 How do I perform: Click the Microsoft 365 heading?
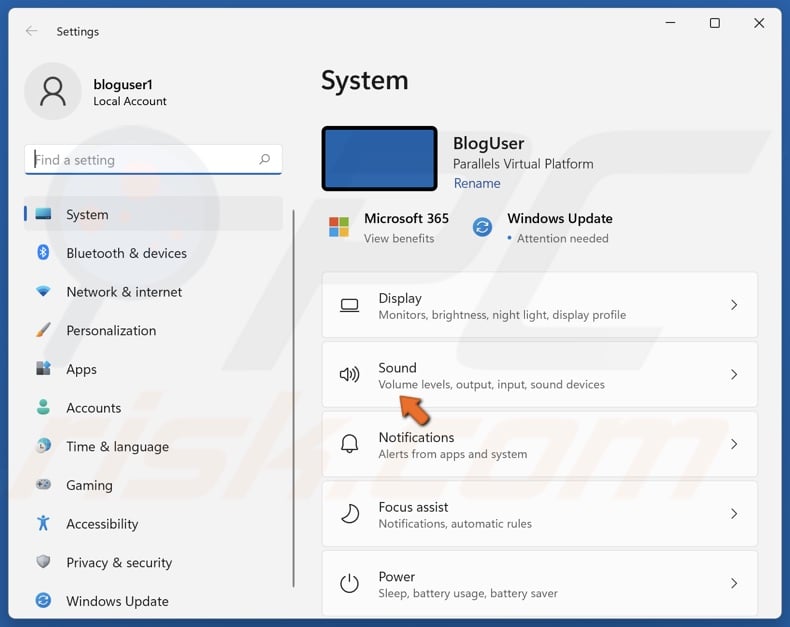406,218
